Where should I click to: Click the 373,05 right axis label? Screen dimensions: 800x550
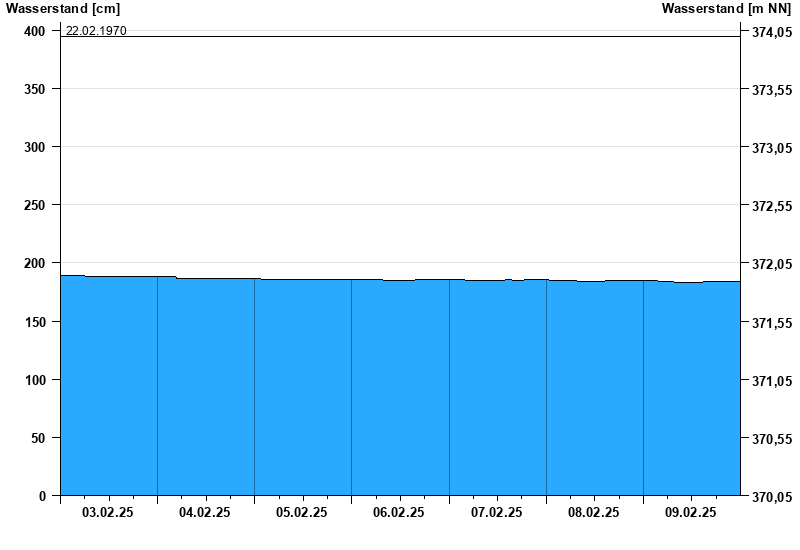click(770, 148)
